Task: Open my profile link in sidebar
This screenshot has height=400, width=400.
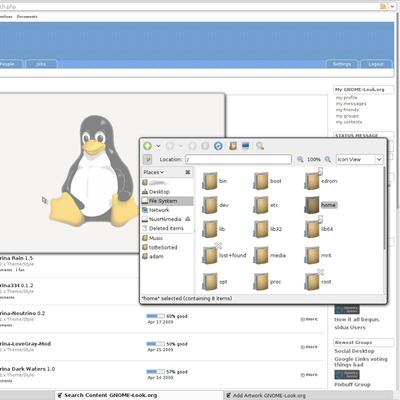Action: [346, 98]
